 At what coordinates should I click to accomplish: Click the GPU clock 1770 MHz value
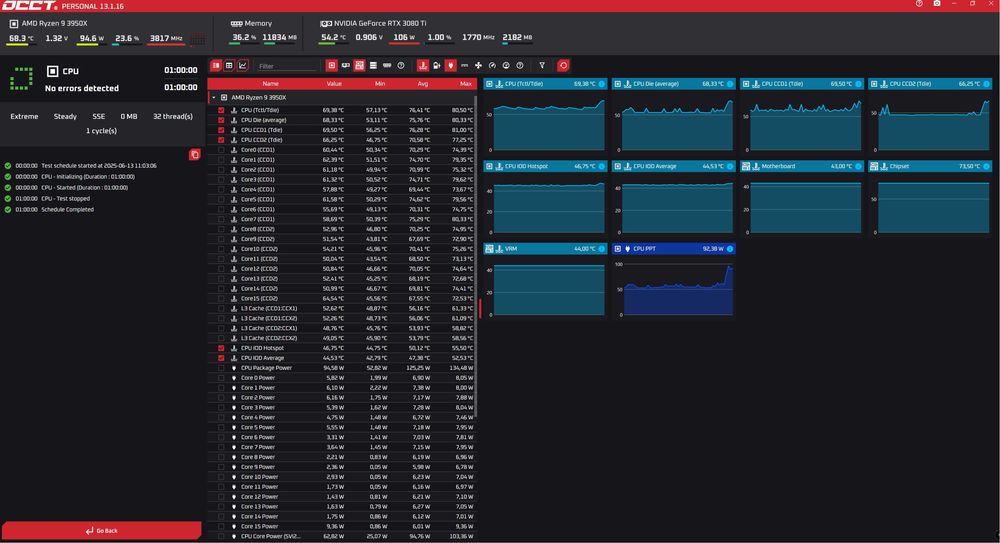pos(478,37)
